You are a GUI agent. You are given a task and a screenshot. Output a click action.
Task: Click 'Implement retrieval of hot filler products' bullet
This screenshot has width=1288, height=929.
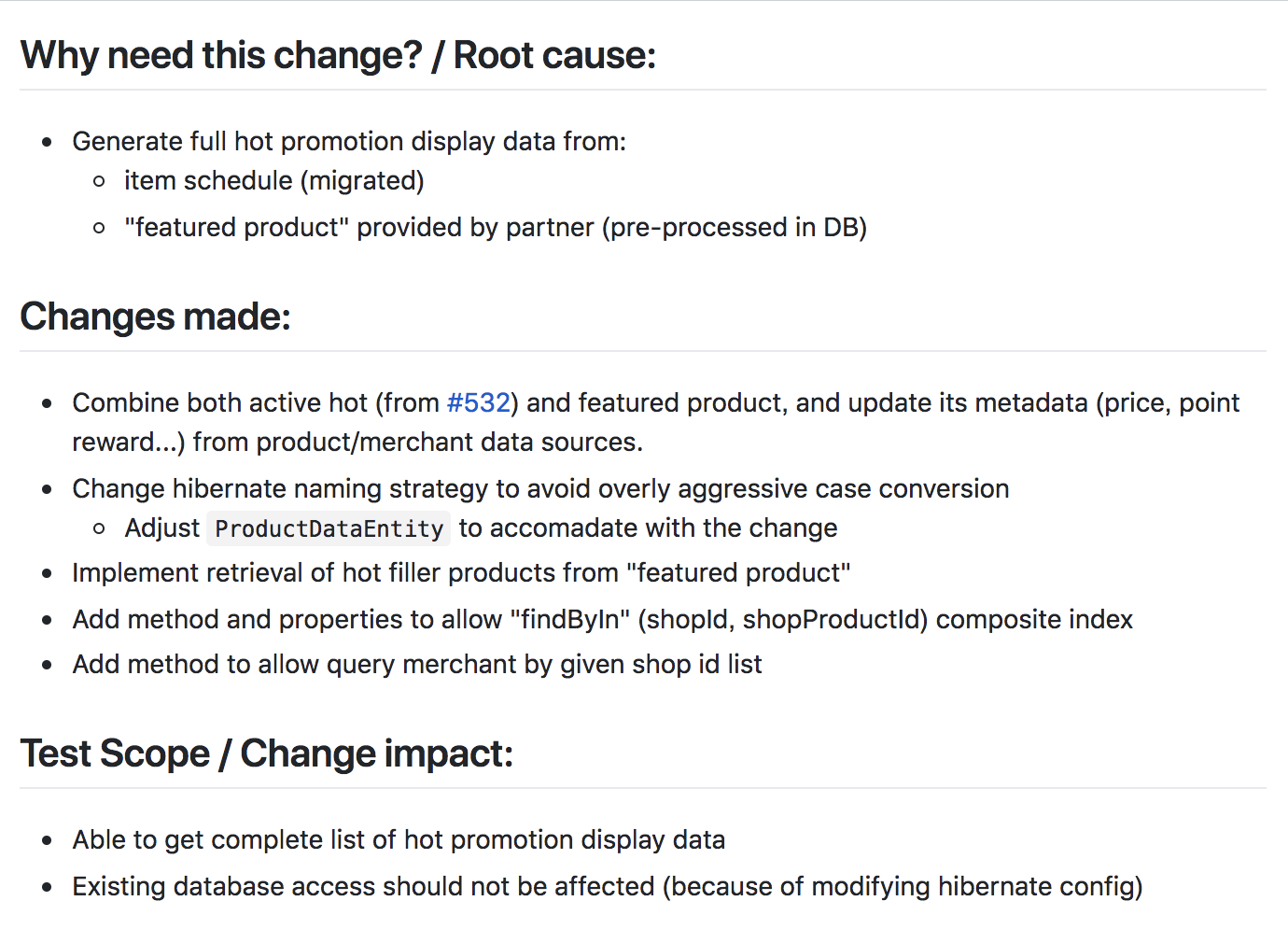point(461,572)
